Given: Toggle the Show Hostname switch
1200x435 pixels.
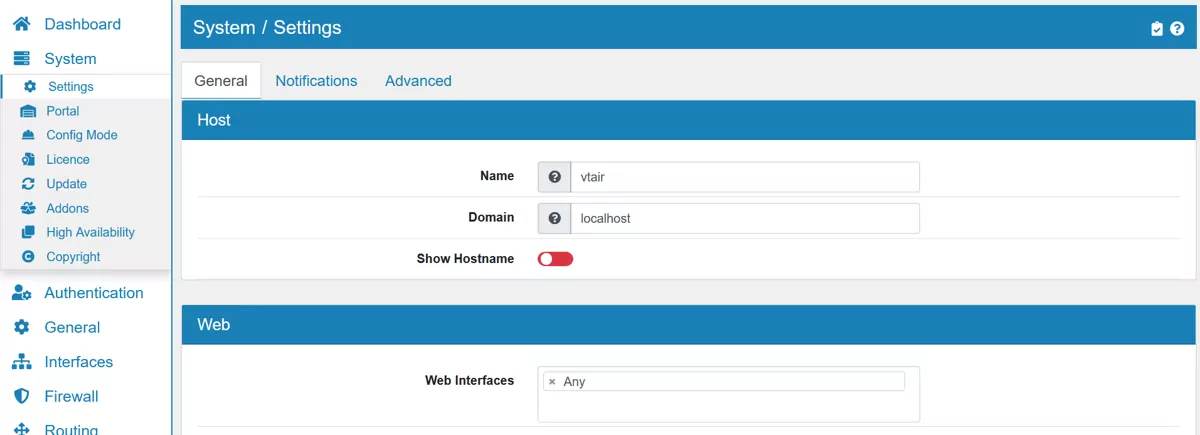Looking at the screenshot, I should pos(555,259).
